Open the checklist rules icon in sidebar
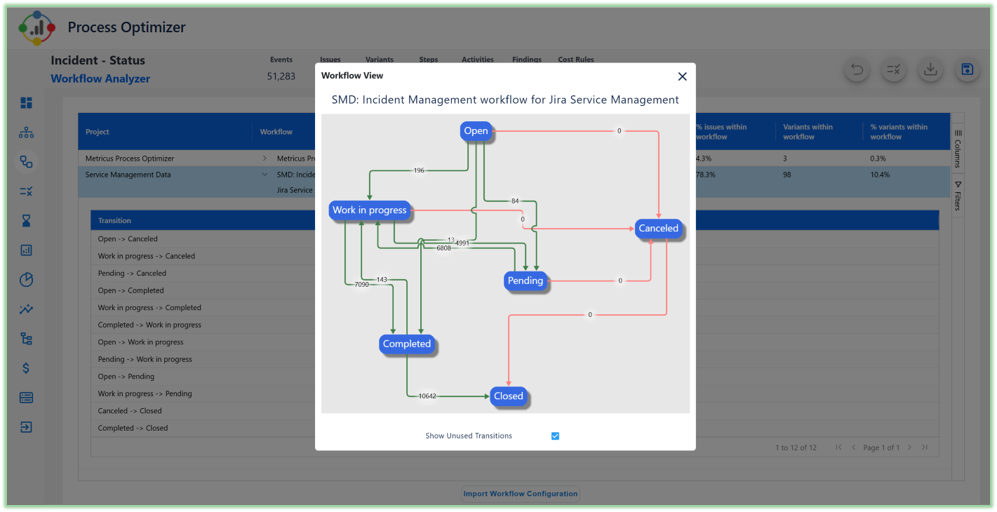The image size is (997, 512). (x=26, y=191)
